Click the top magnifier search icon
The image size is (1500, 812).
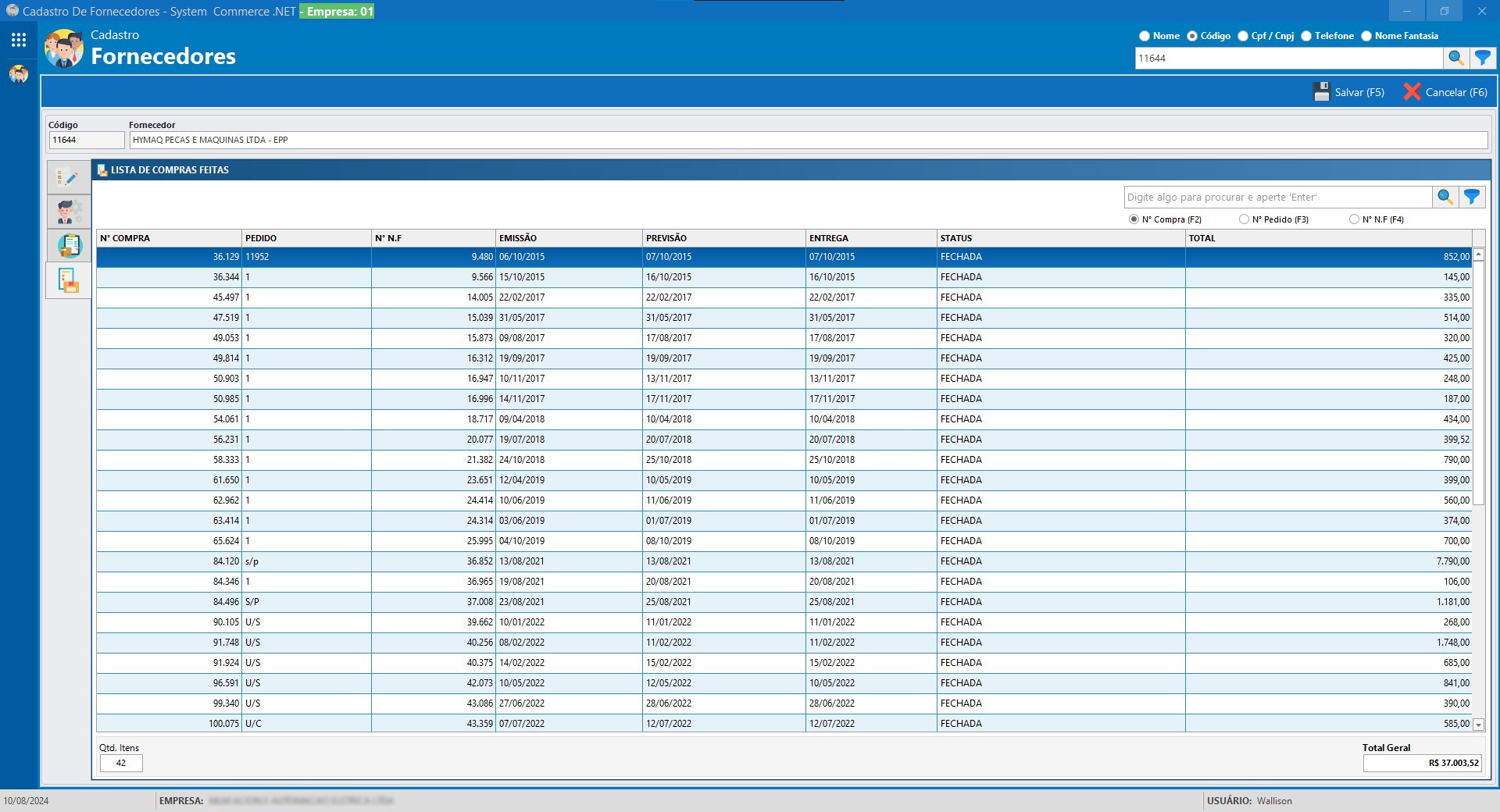[1455, 58]
